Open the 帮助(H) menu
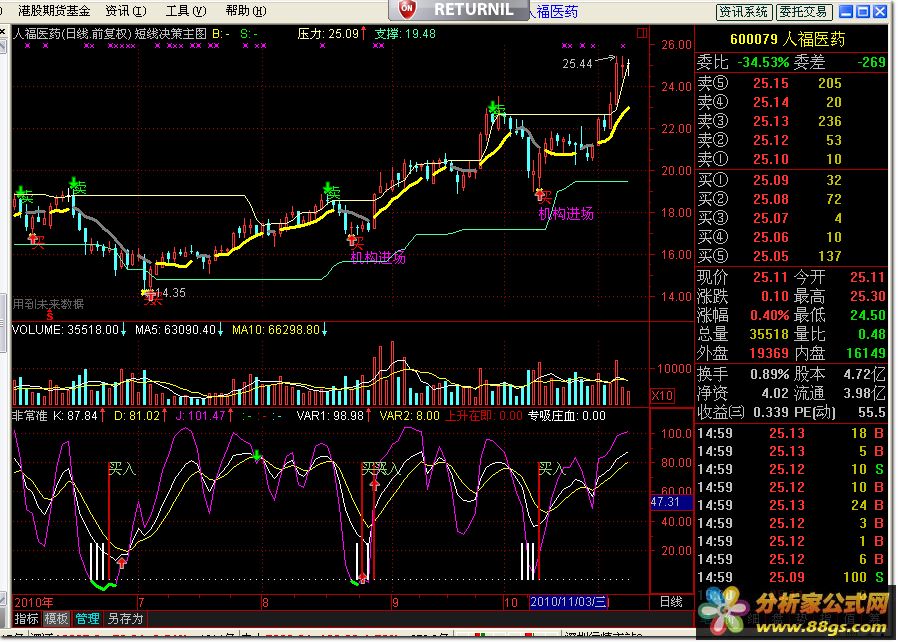 coord(246,10)
